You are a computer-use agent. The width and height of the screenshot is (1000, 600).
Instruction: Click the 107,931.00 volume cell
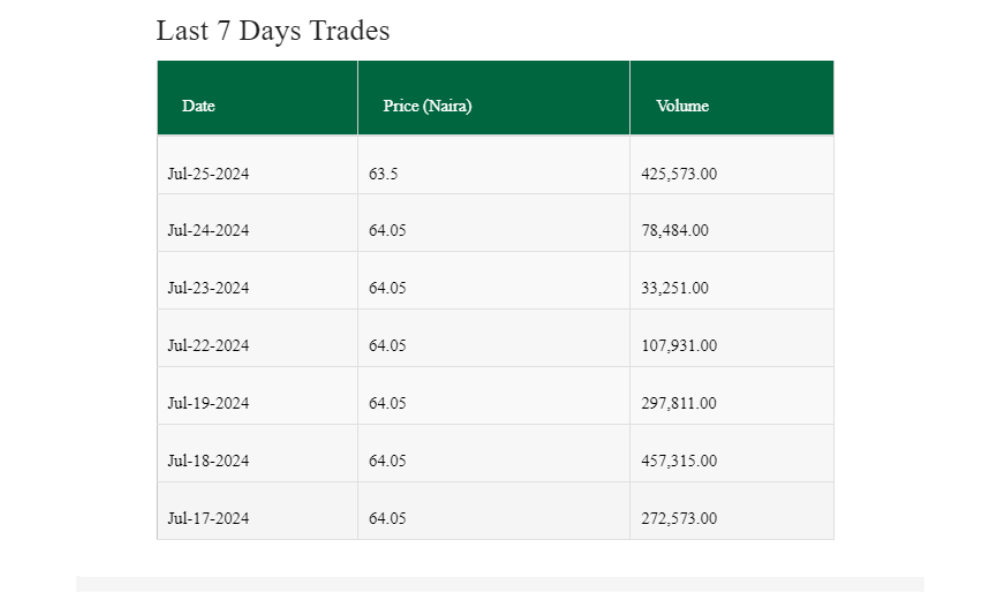[x=679, y=346]
